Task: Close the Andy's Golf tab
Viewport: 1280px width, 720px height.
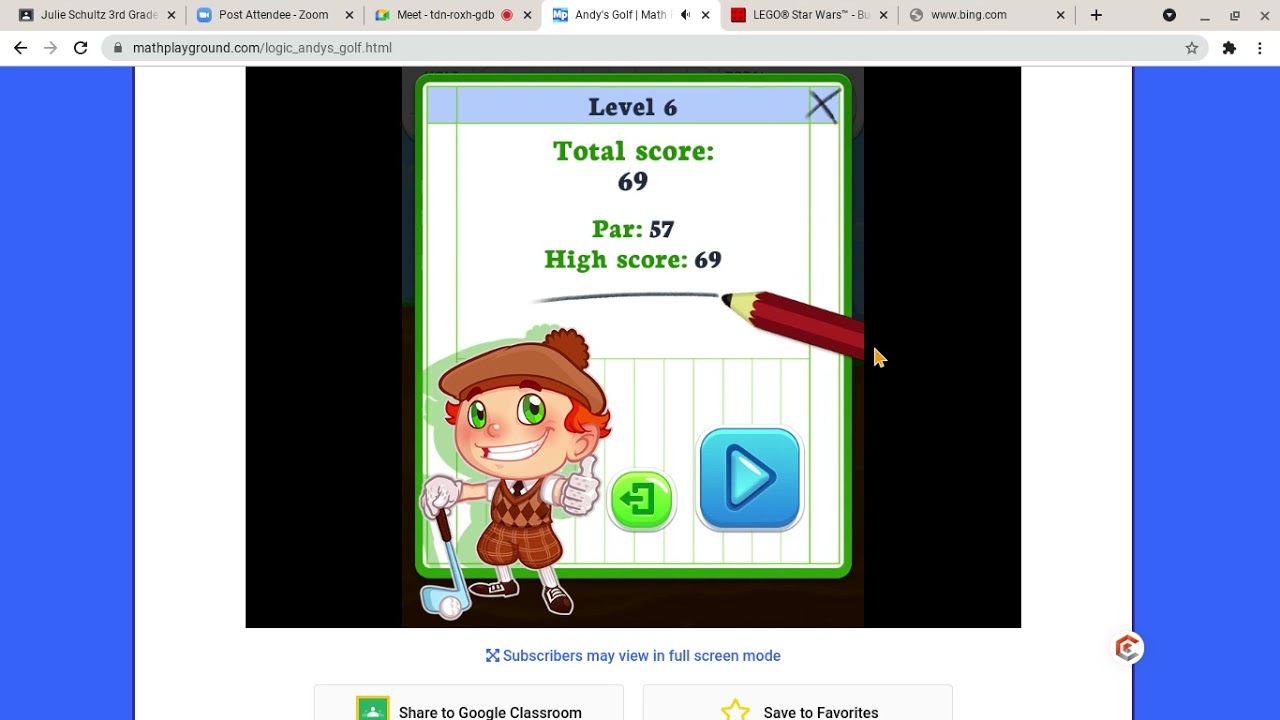Action: click(x=705, y=15)
